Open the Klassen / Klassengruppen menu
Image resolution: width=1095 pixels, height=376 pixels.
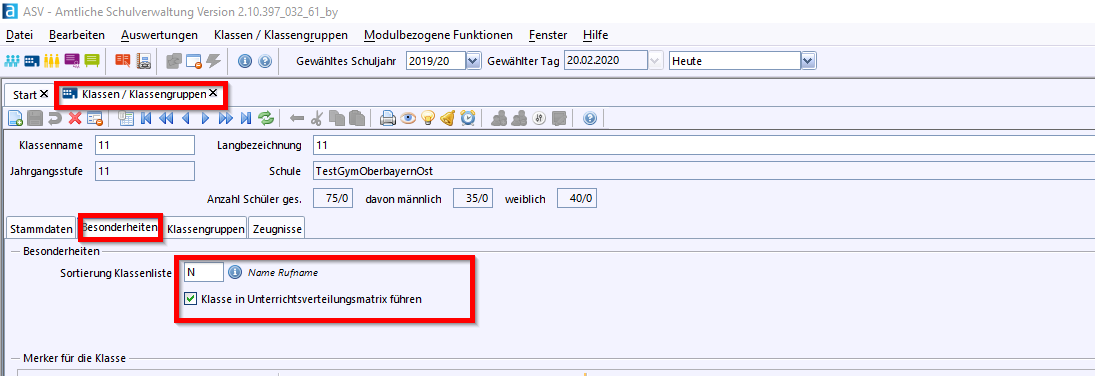[281, 35]
